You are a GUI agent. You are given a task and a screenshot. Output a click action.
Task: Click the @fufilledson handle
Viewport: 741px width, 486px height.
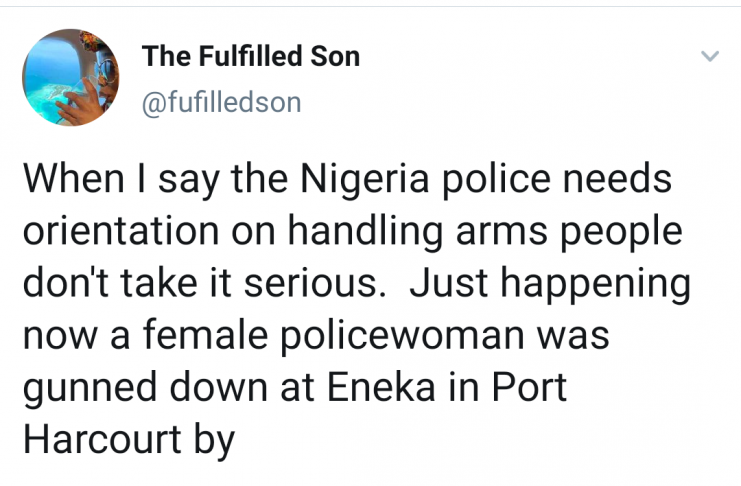click(x=222, y=102)
